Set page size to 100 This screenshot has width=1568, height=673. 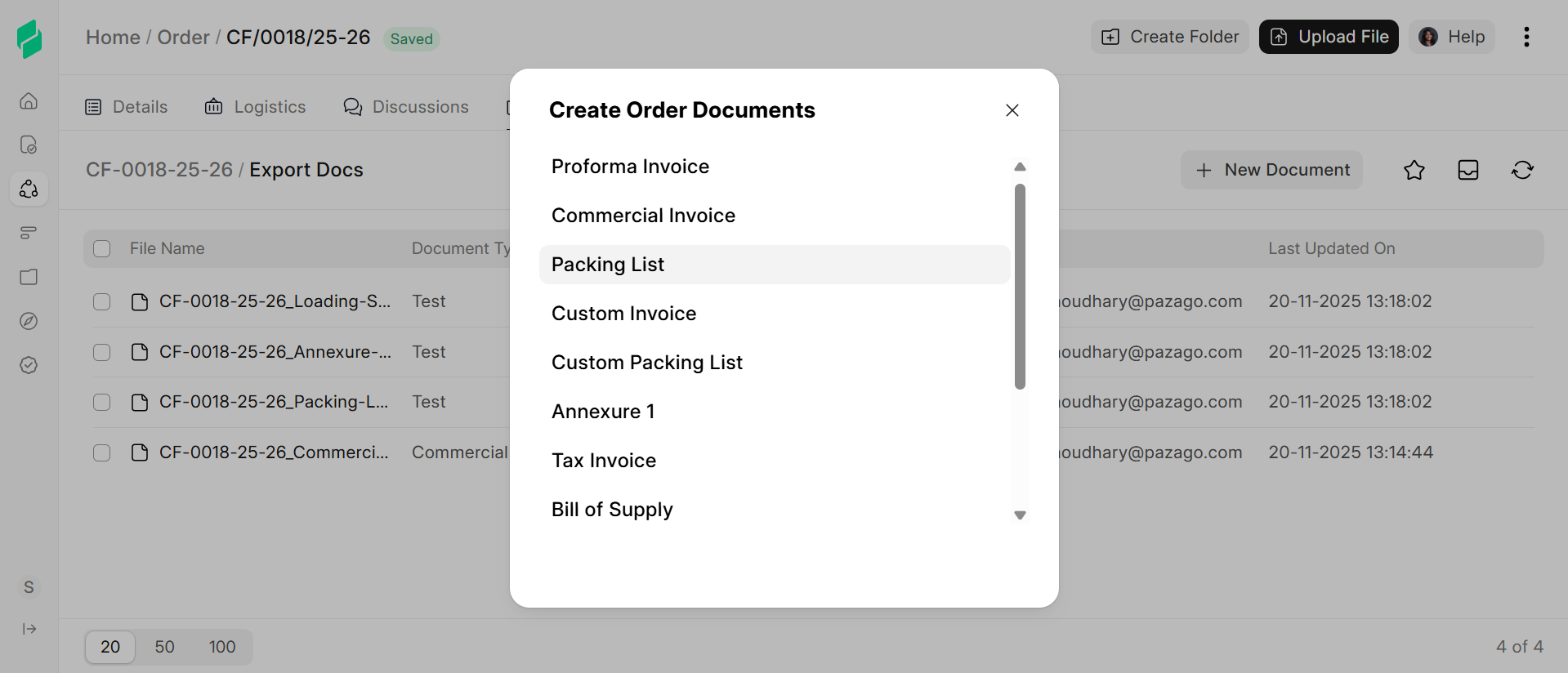tap(222, 647)
